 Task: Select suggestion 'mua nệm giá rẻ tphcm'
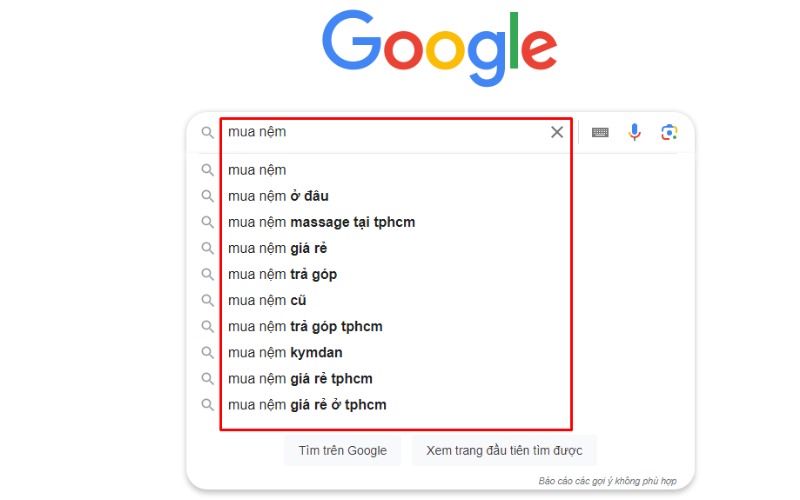[x=300, y=379]
